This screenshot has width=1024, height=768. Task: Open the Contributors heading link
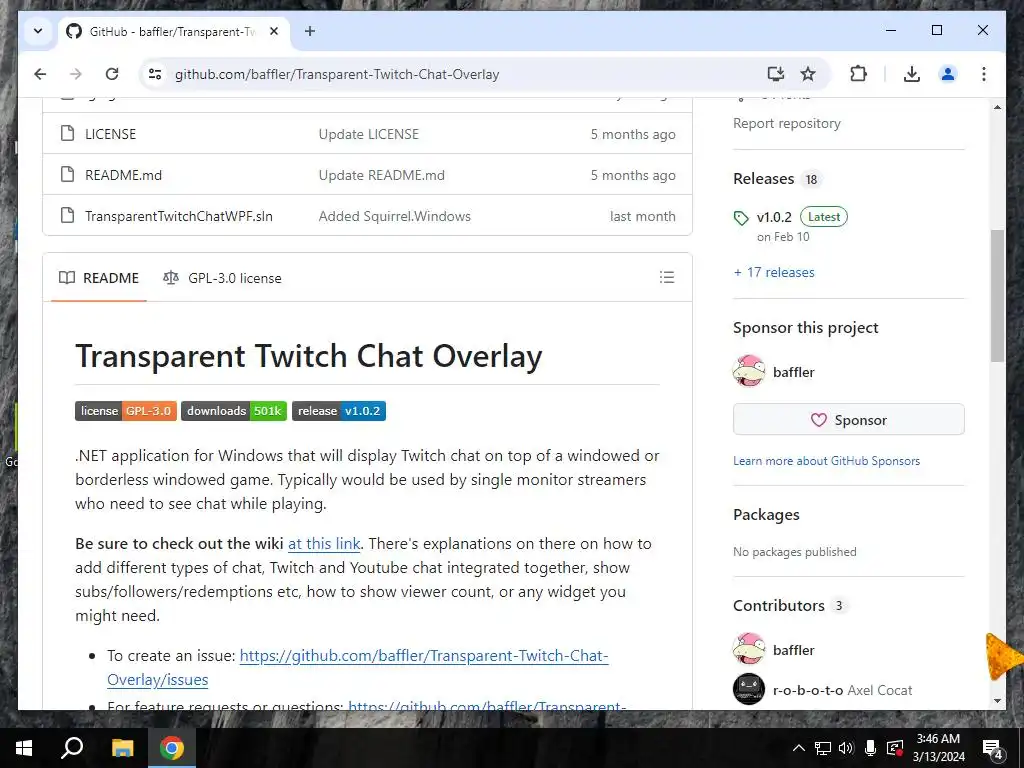click(778, 605)
